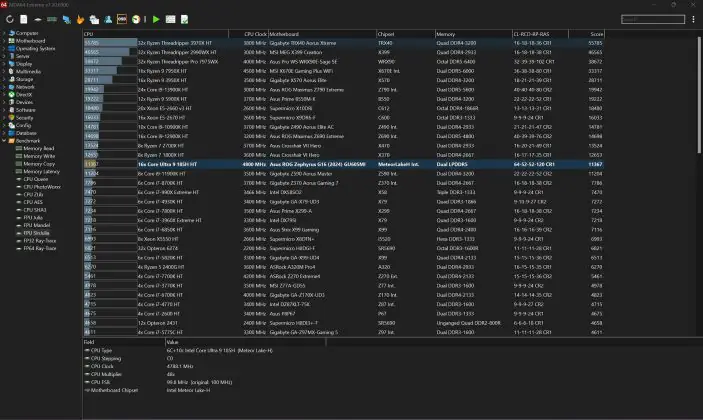Image resolution: width=703 pixels, height=420 pixels.
Task: Expand the Motherboard tree node
Action: pyautogui.click(x=4, y=41)
